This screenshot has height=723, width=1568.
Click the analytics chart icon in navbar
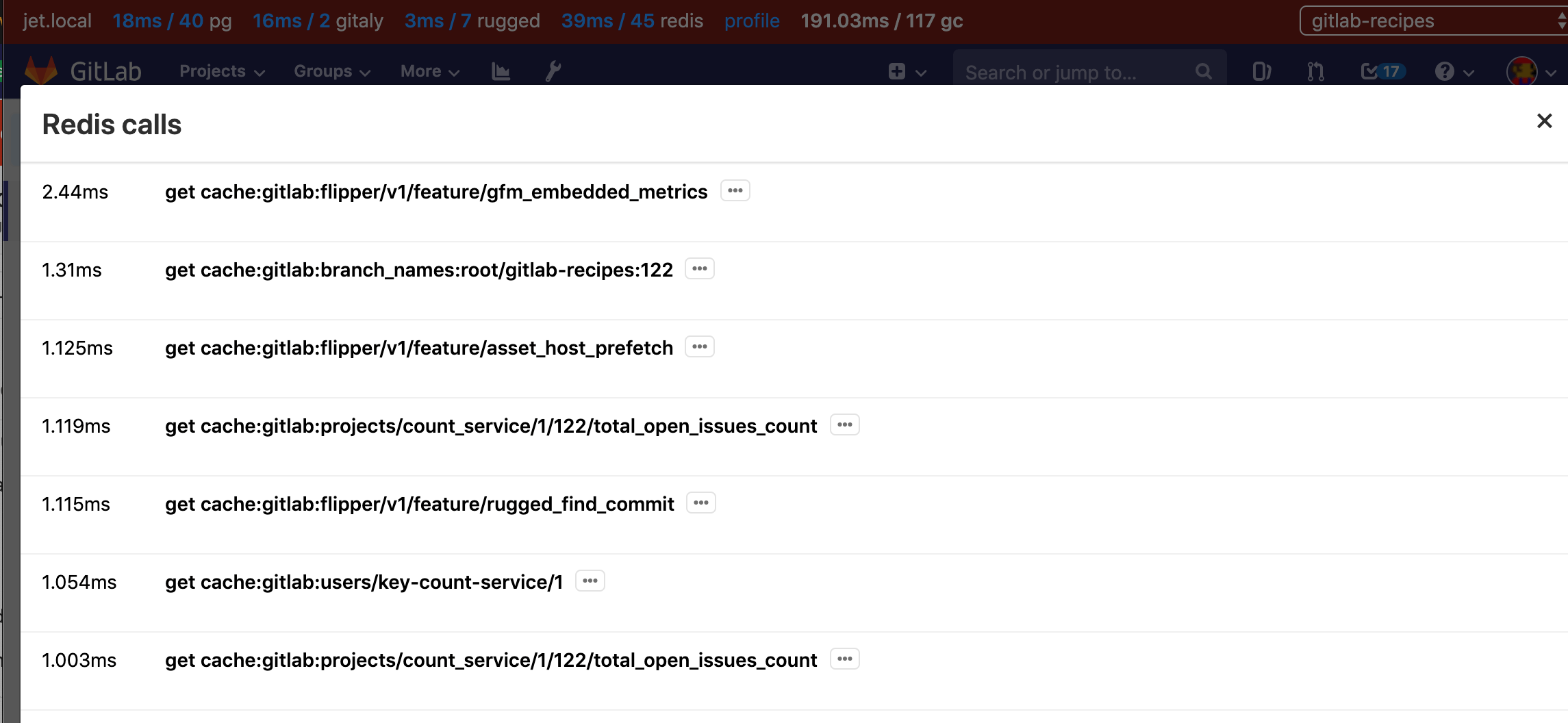tap(501, 71)
